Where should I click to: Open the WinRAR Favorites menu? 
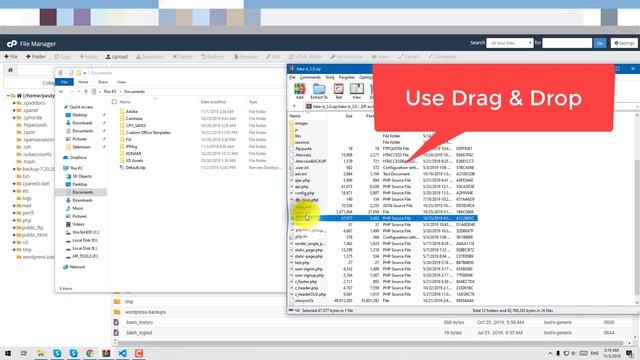coord(347,77)
